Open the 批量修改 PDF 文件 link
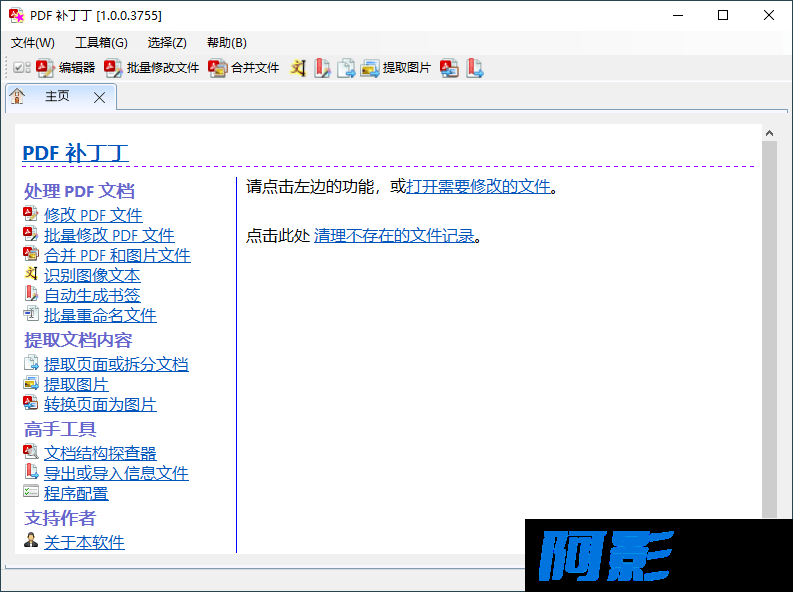Screen dimensions: 793x592 pos(109,235)
